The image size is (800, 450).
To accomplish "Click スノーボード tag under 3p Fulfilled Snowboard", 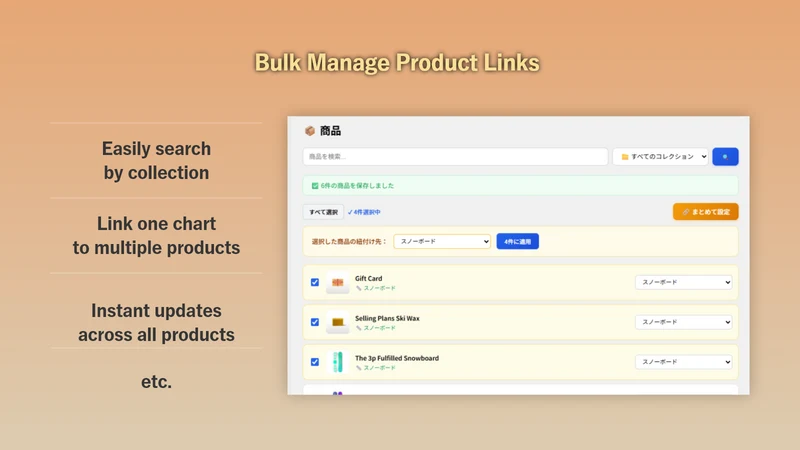I will (380, 368).
